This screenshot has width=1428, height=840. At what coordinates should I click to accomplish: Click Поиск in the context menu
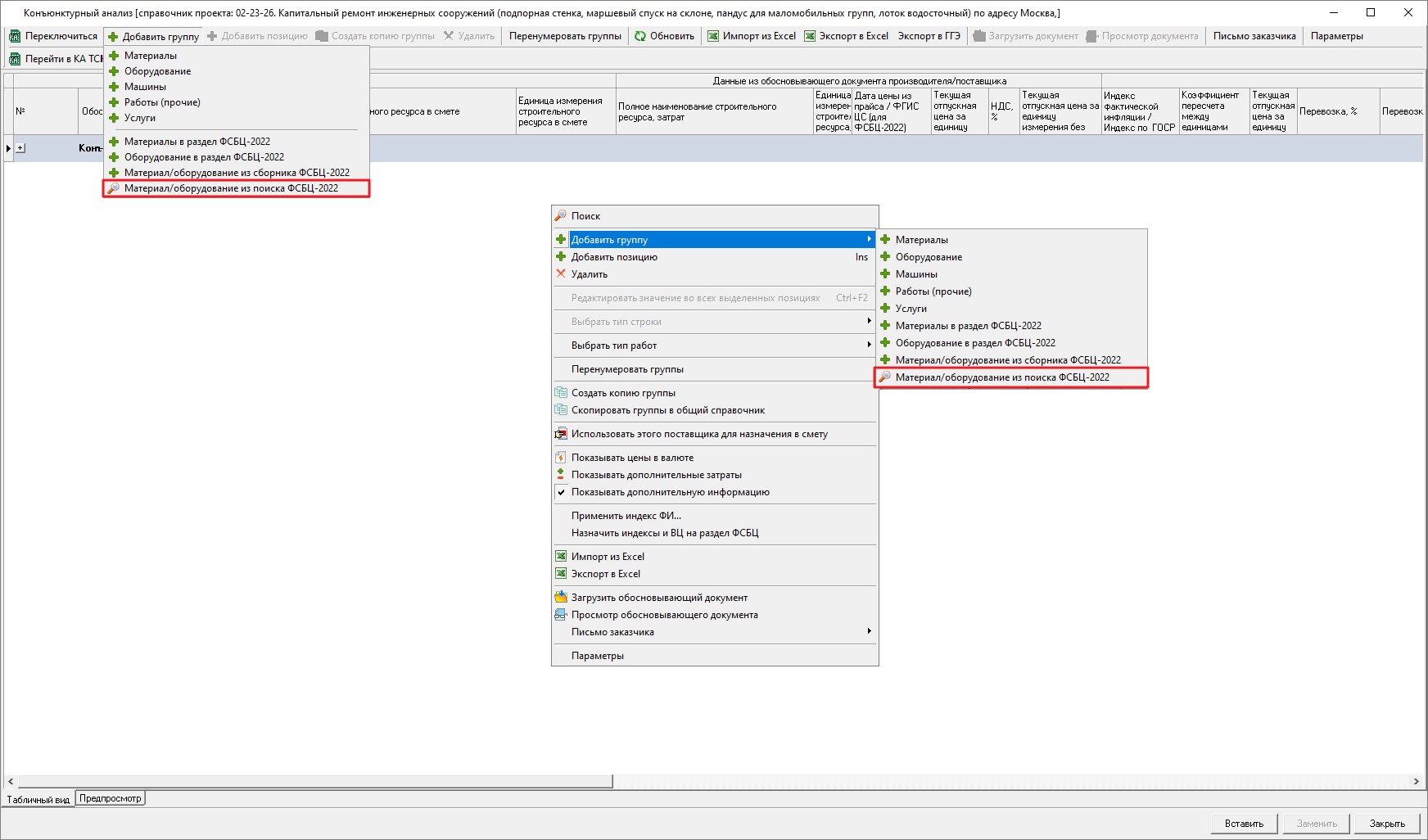[x=715, y=216]
